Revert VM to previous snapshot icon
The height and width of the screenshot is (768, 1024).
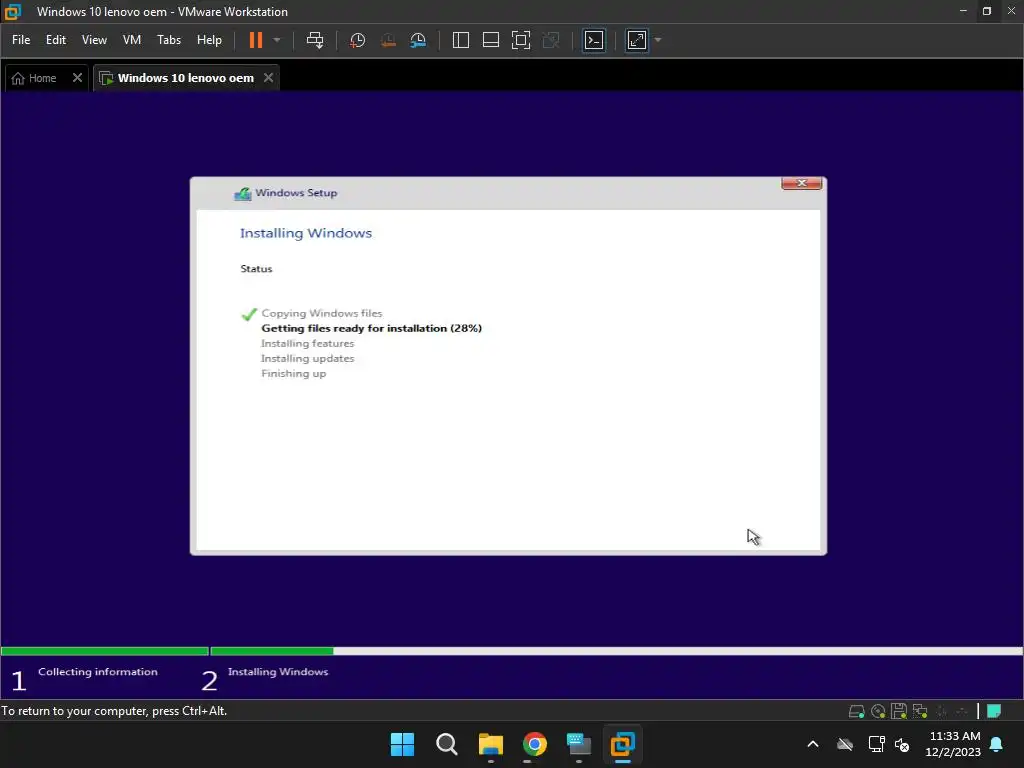388,40
